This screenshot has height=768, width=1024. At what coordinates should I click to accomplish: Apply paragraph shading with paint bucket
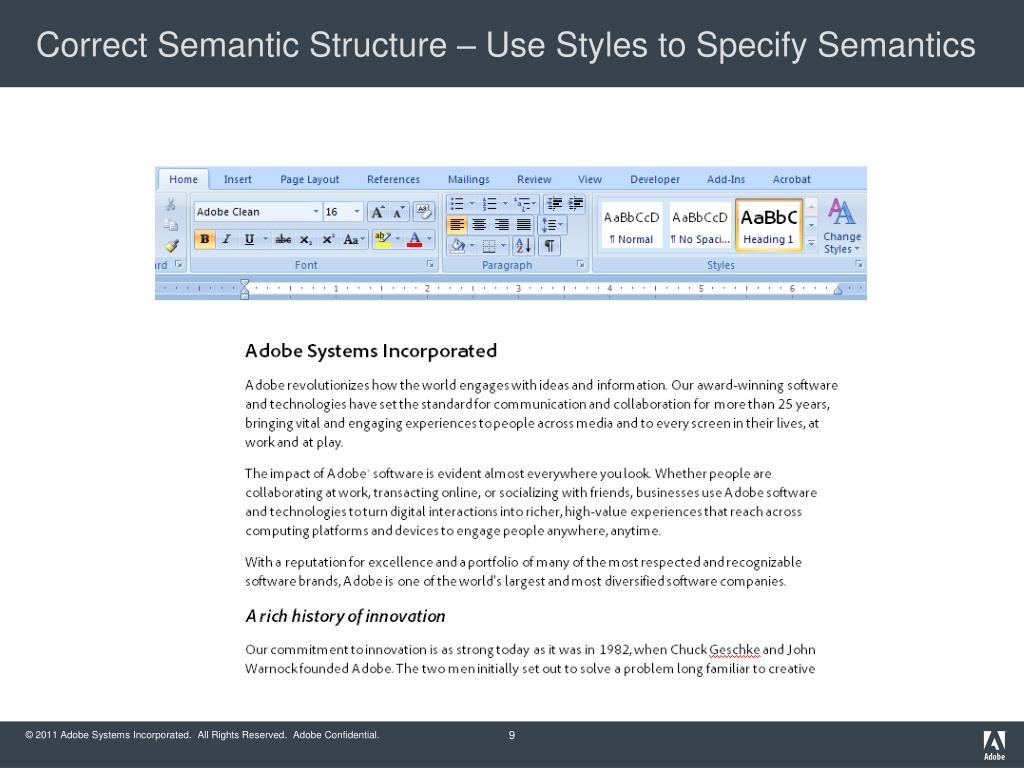457,246
